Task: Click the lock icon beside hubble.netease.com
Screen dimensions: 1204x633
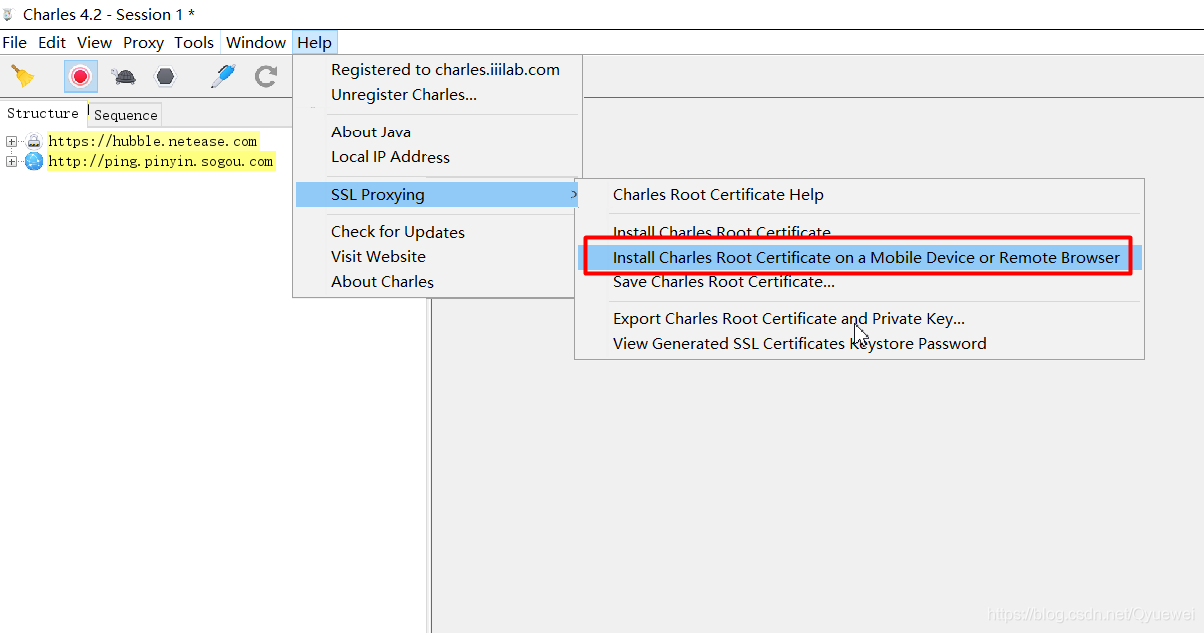Action: pyautogui.click(x=34, y=141)
